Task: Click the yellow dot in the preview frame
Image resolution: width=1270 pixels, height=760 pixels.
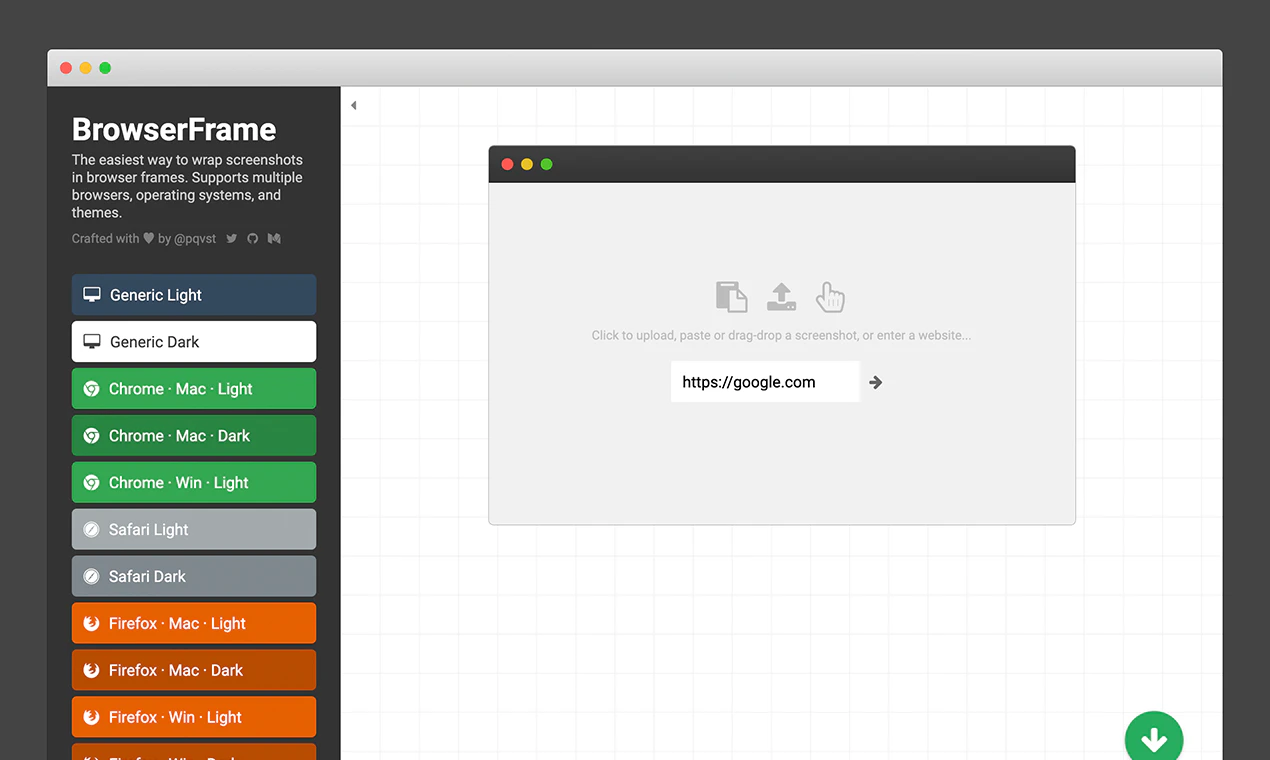Action: coord(527,164)
